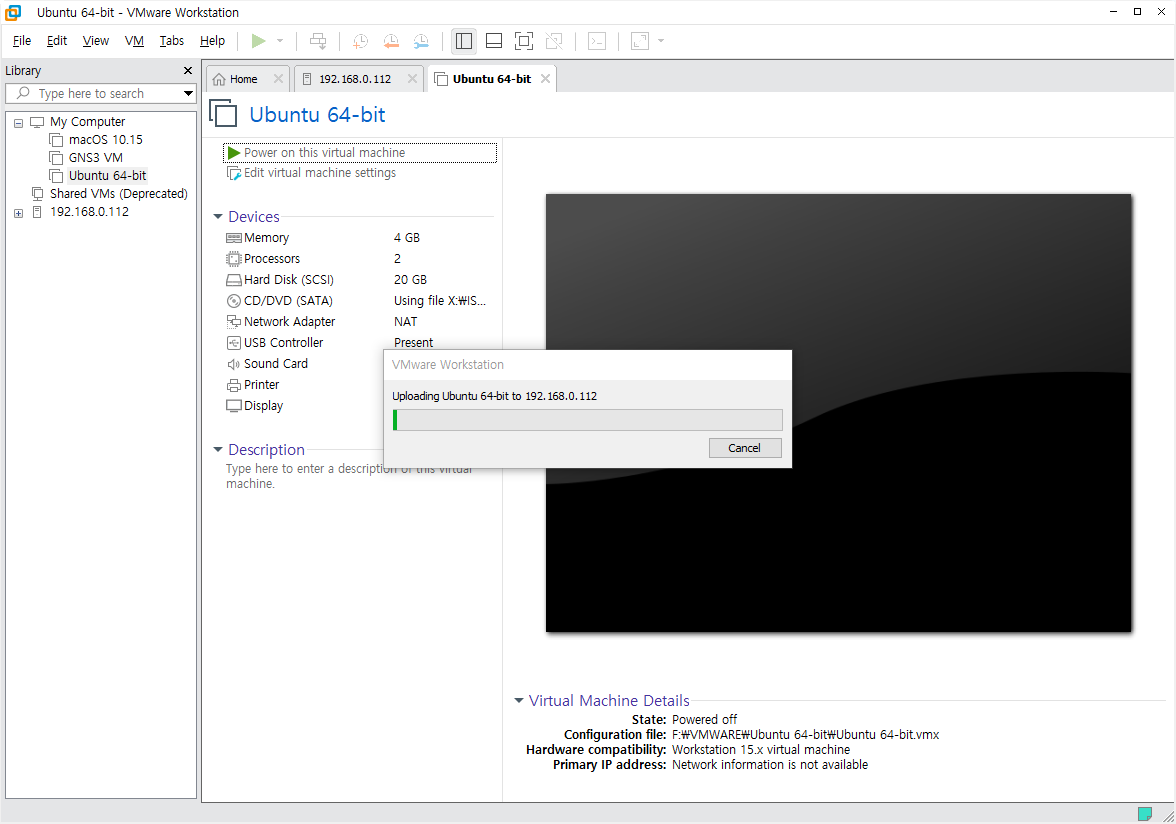Open the VM menu
This screenshot has width=1176, height=824.
(x=134, y=41)
